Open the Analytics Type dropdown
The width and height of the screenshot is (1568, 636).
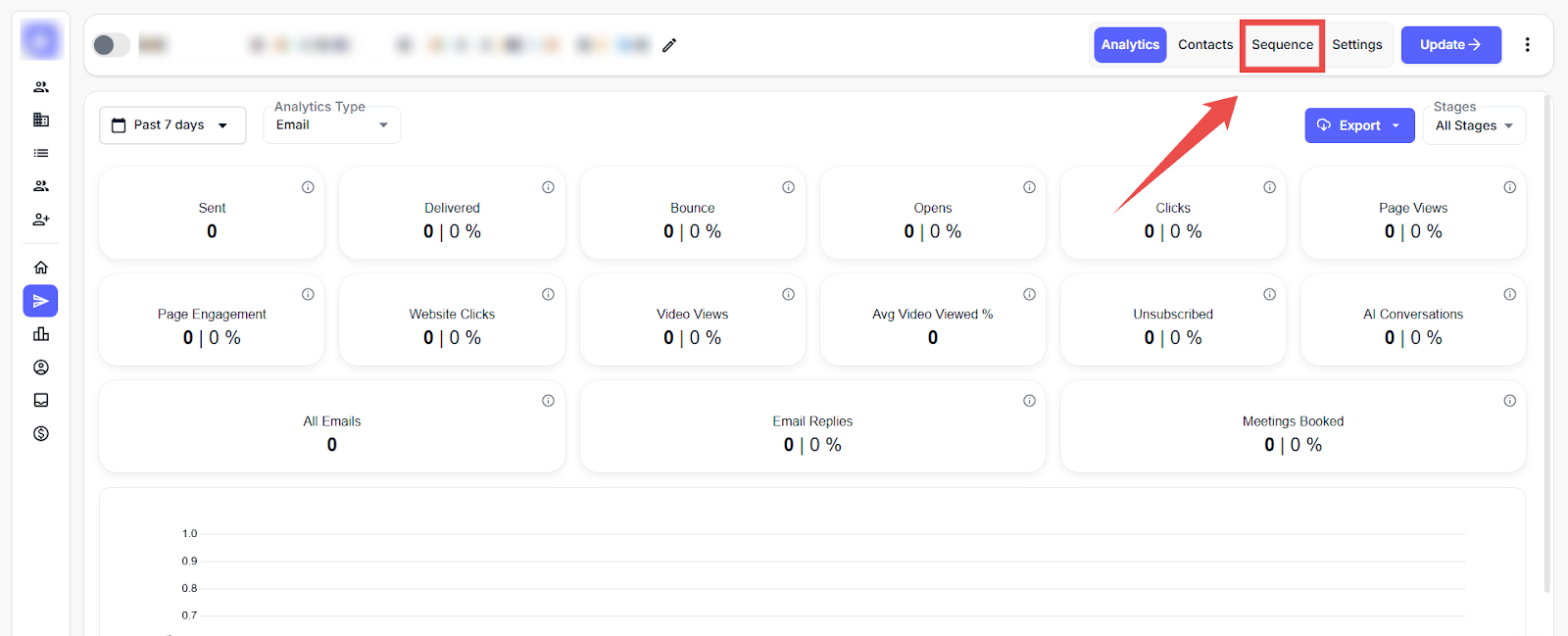[x=331, y=125]
